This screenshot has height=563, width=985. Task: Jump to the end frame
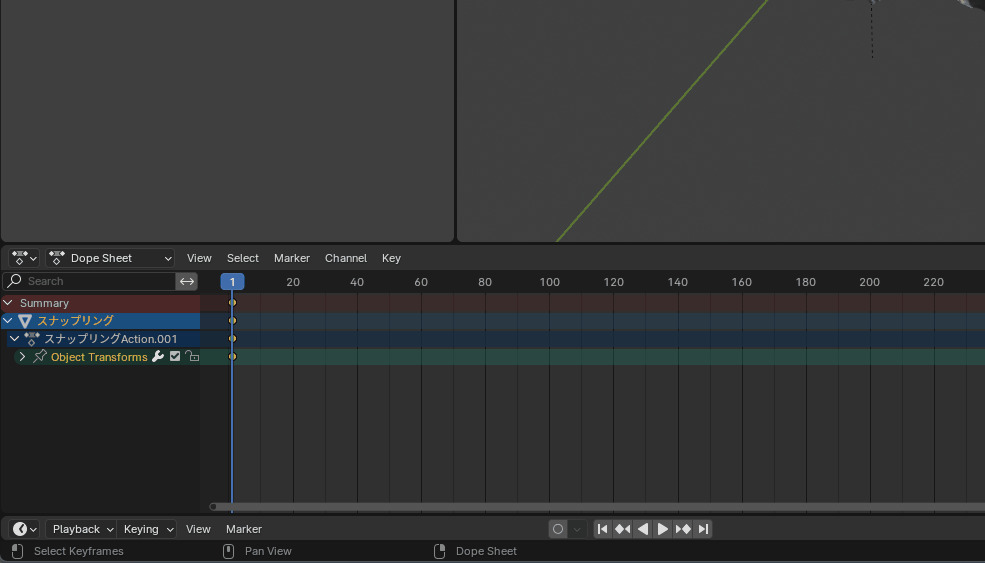703,529
